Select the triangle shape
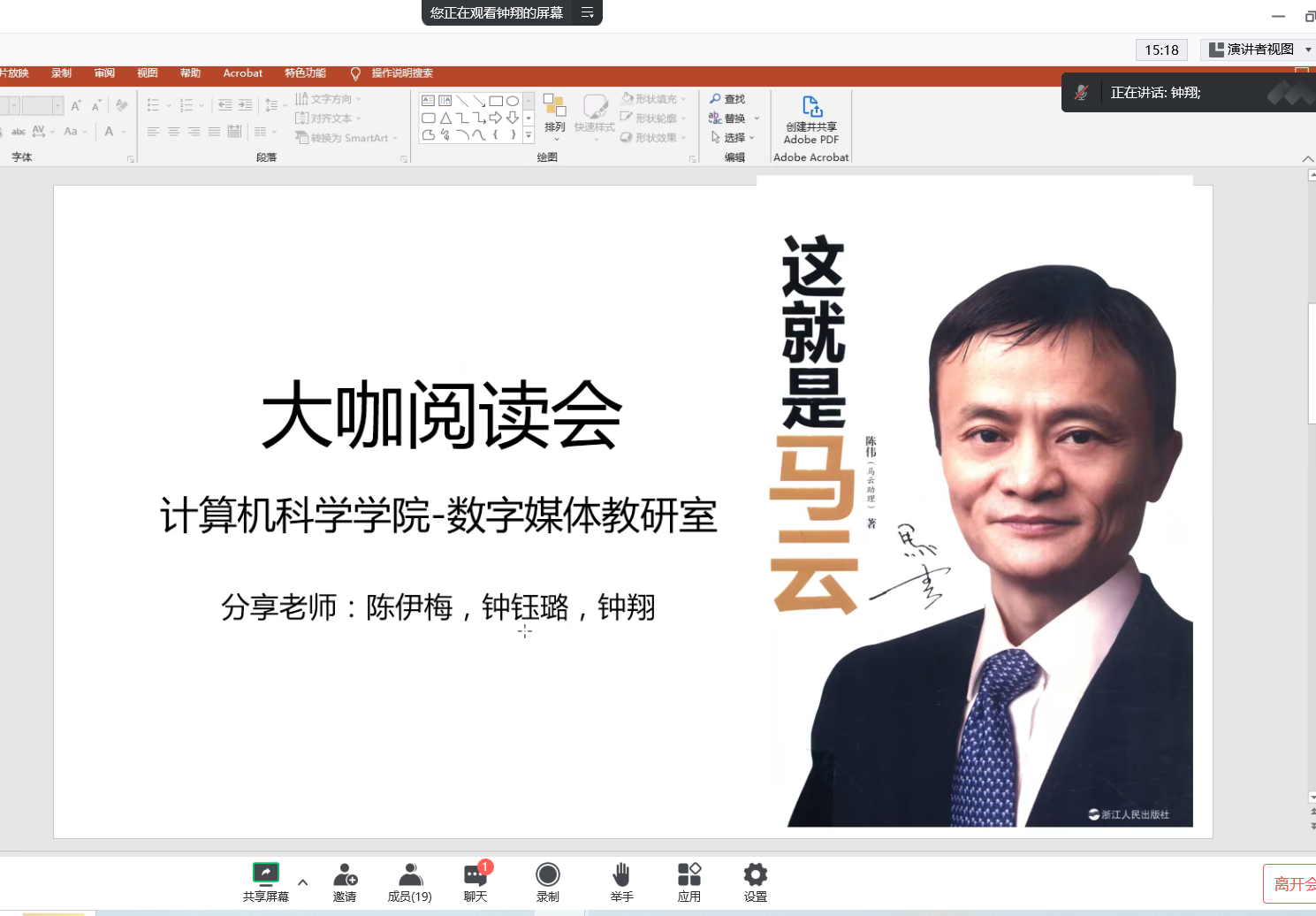This screenshot has width=1316, height=916. [445, 118]
